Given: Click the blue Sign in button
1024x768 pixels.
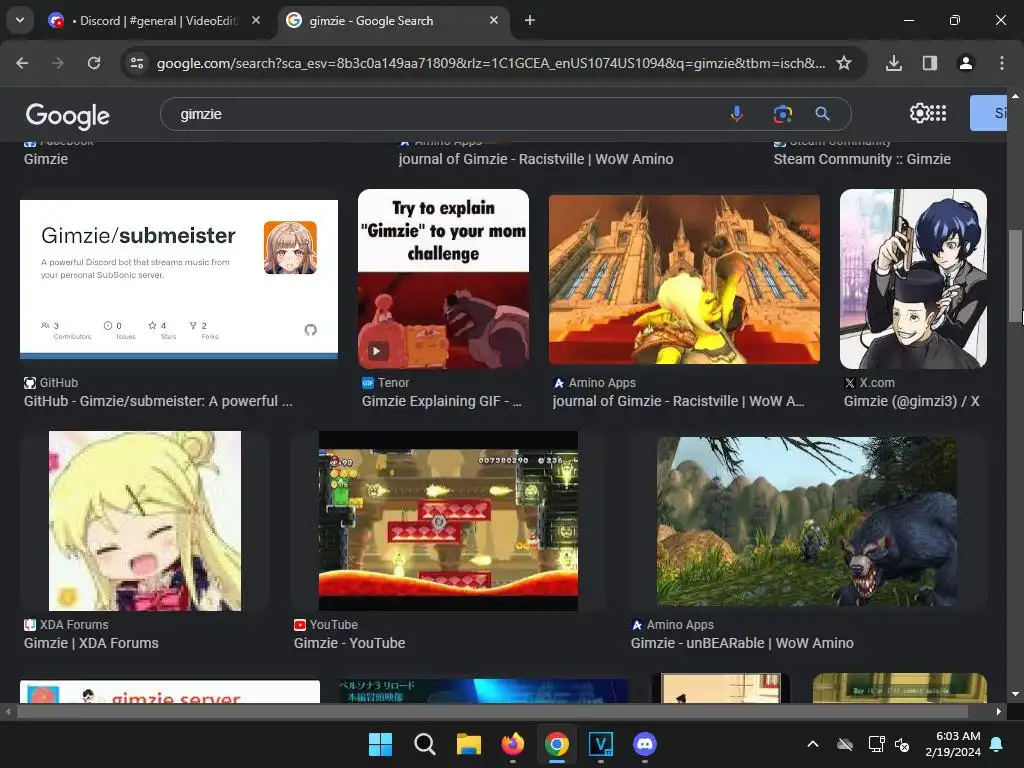Looking at the screenshot, I should click(x=988, y=113).
